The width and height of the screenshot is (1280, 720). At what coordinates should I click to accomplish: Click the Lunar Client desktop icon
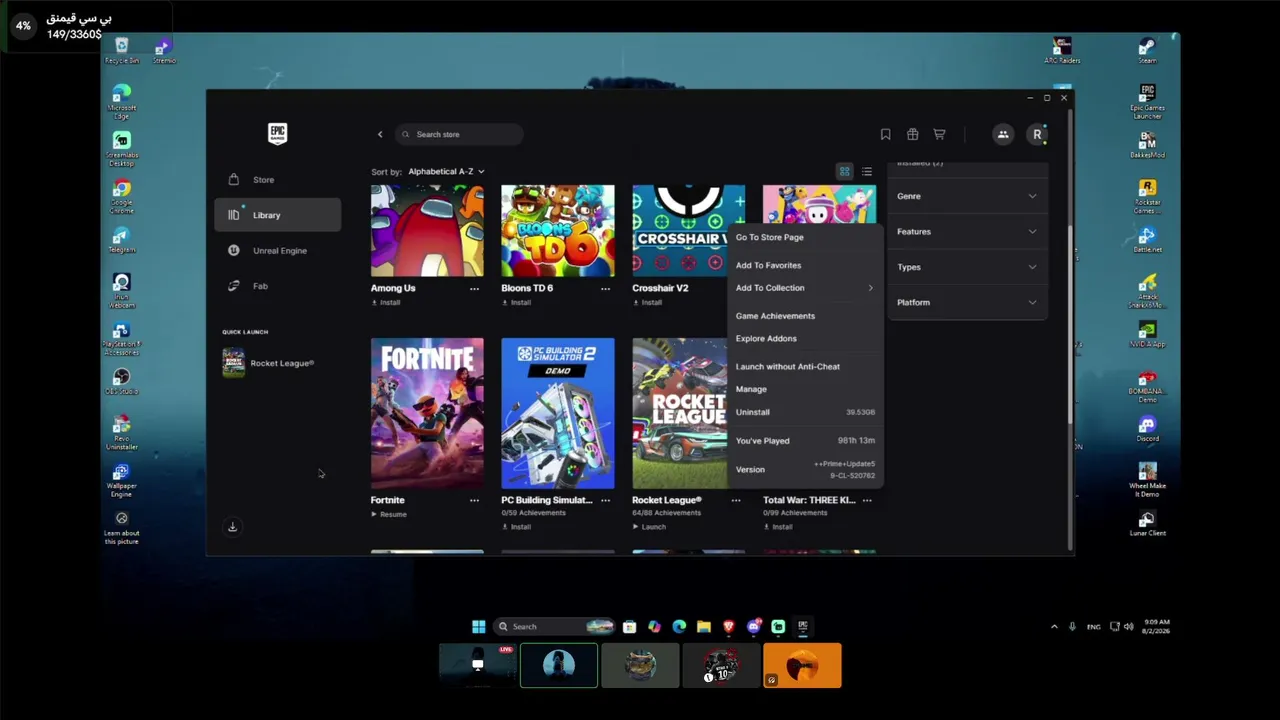1147,523
